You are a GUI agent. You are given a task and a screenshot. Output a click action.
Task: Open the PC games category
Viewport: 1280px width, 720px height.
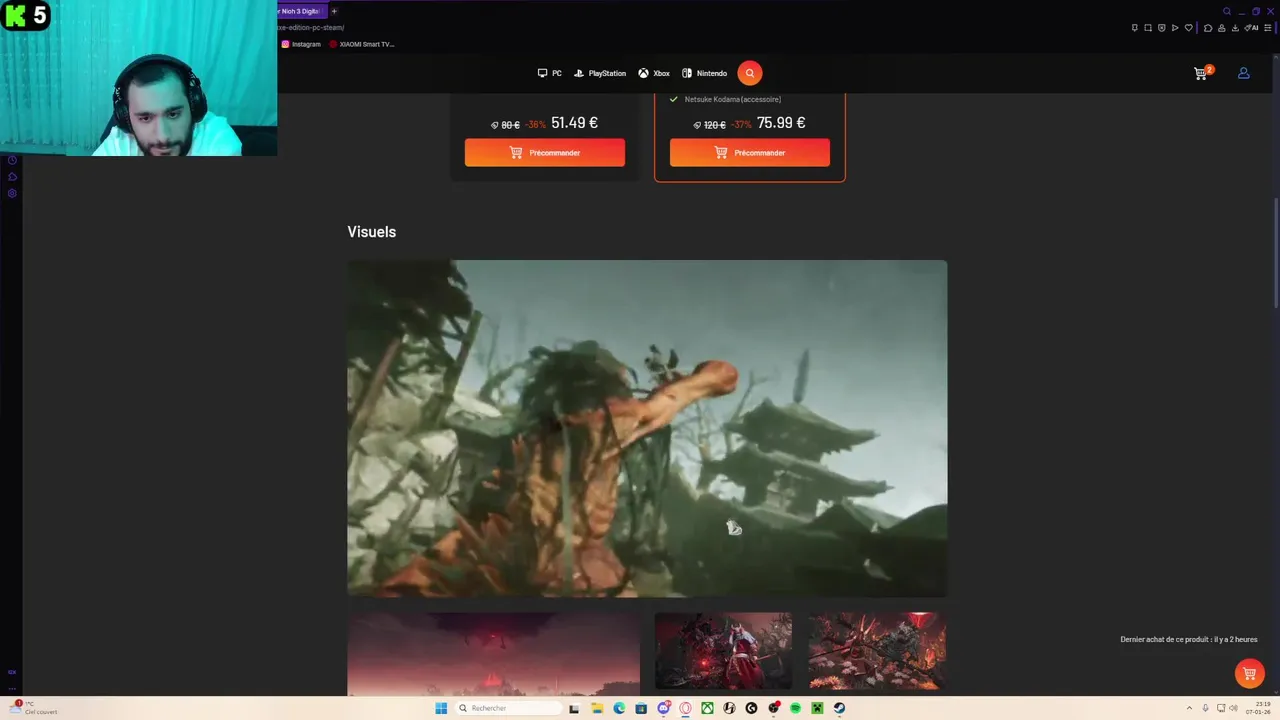point(549,73)
